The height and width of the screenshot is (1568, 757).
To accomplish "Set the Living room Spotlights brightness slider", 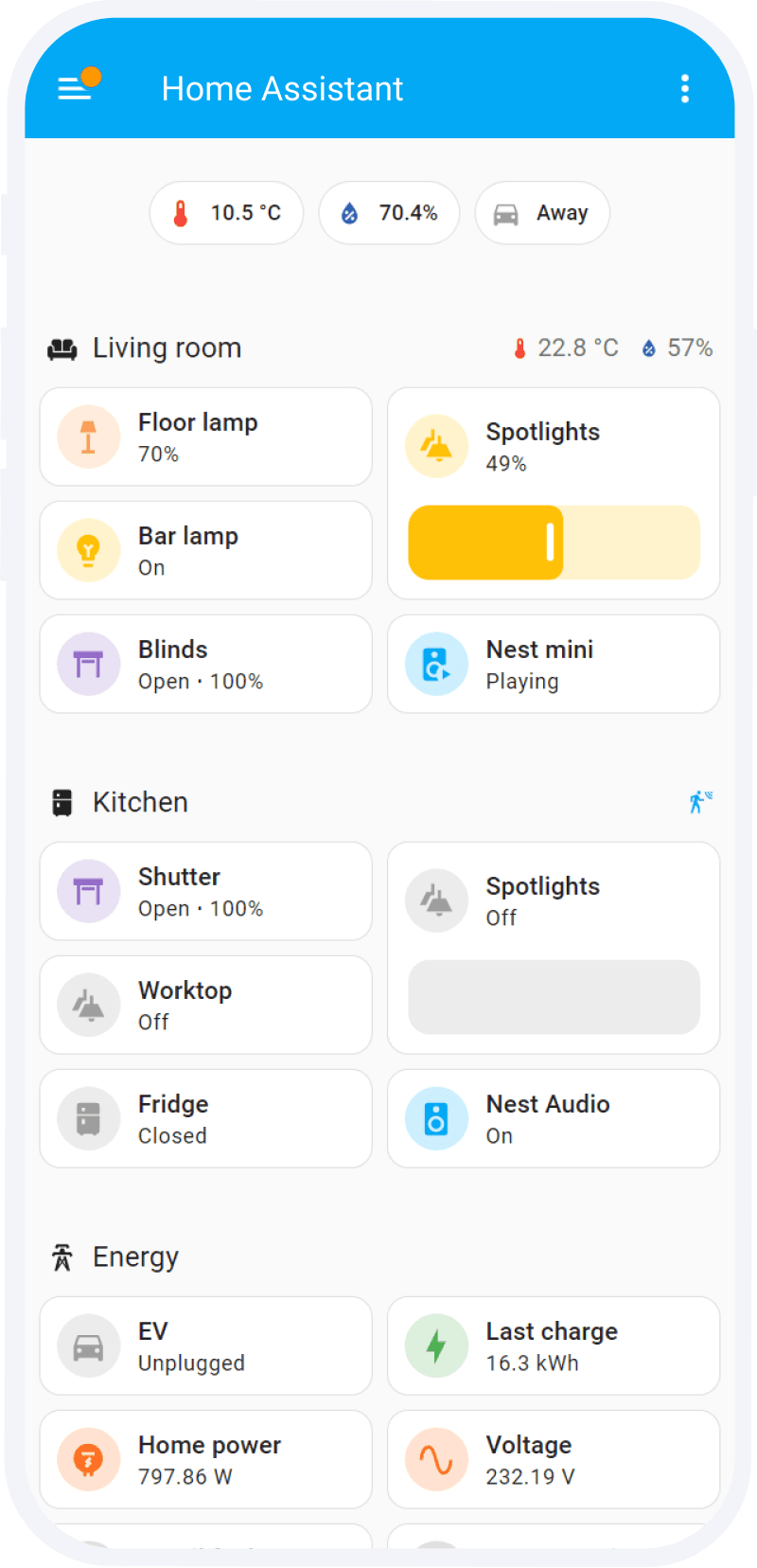I will [554, 543].
